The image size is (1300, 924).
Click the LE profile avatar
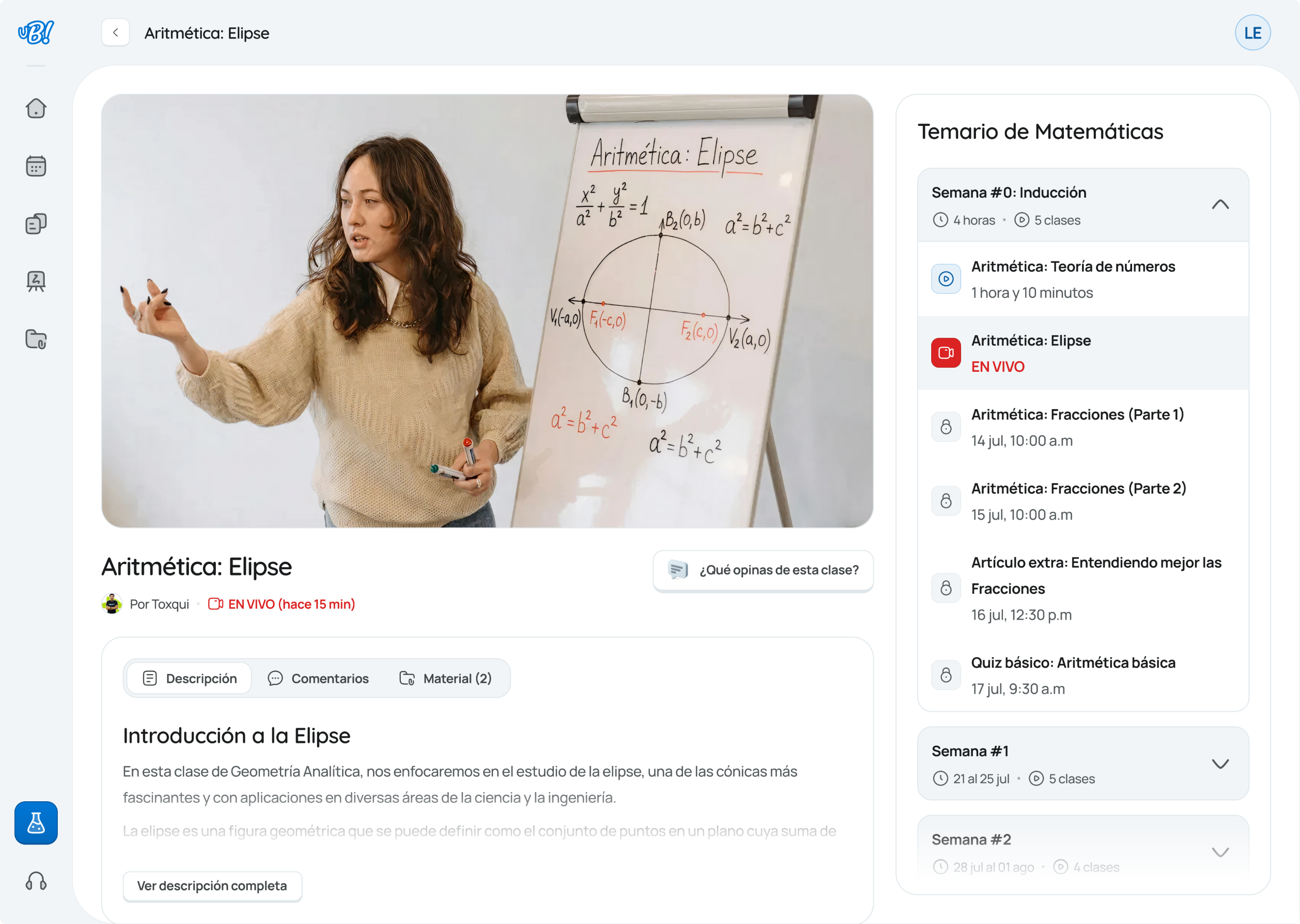1252,32
